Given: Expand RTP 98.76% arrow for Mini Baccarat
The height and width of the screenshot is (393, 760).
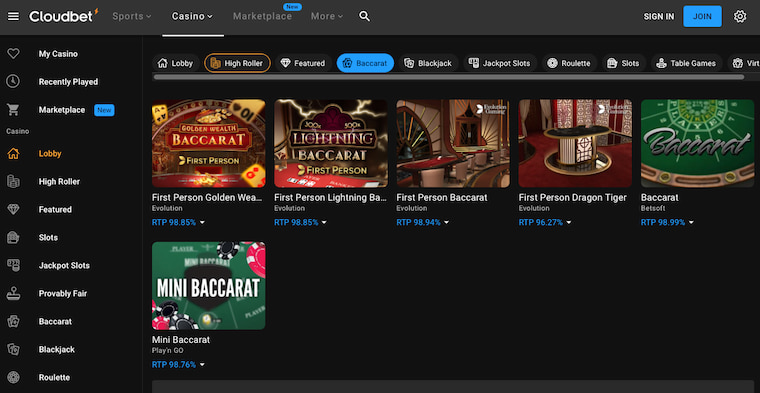Looking at the screenshot, I should pos(202,364).
